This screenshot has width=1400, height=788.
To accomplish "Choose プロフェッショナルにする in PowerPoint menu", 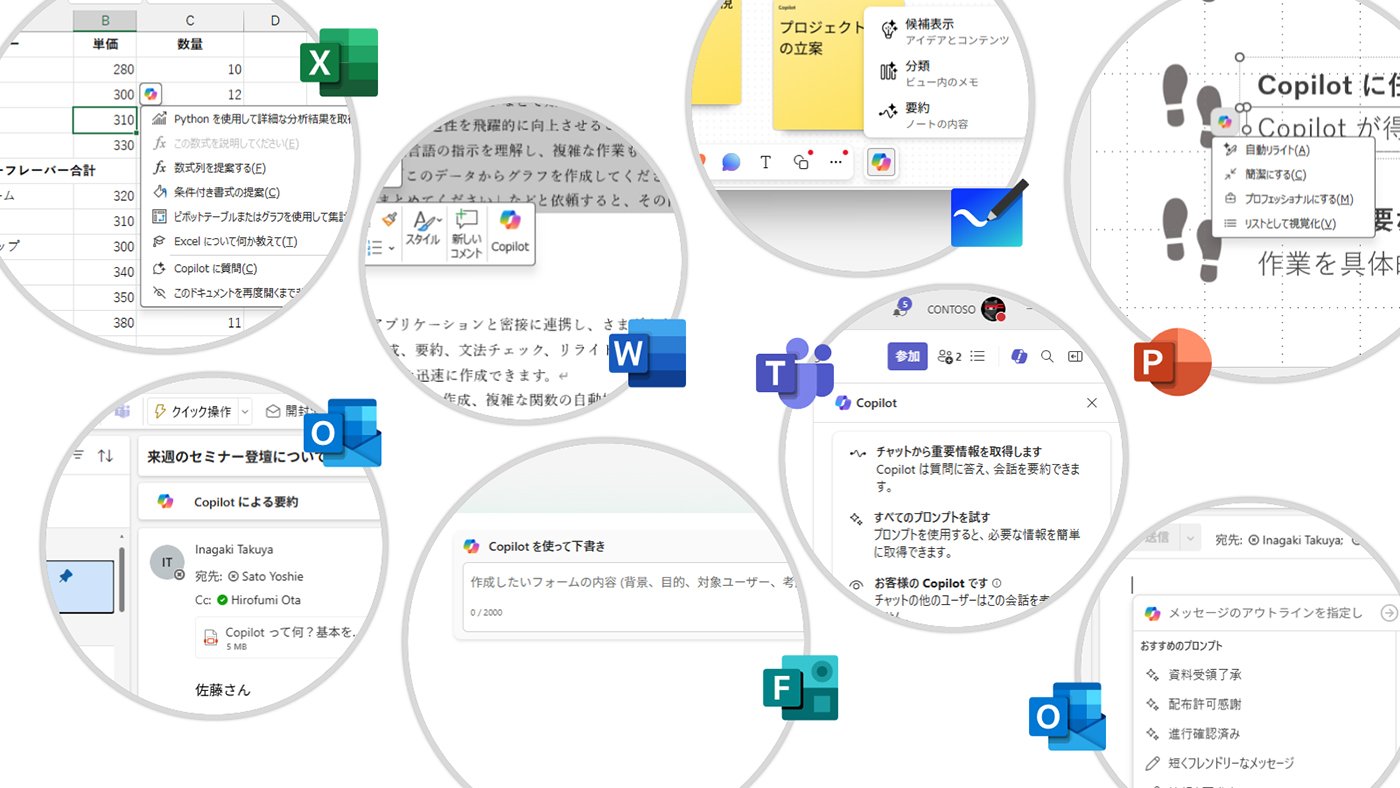I will click(x=1294, y=199).
